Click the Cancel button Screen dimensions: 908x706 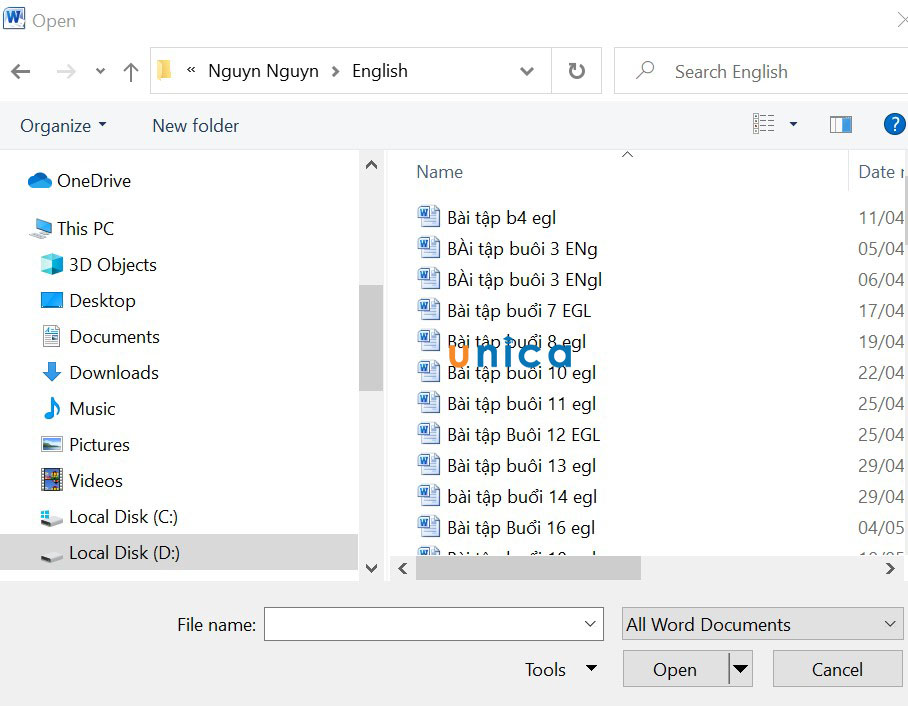(837, 669)
